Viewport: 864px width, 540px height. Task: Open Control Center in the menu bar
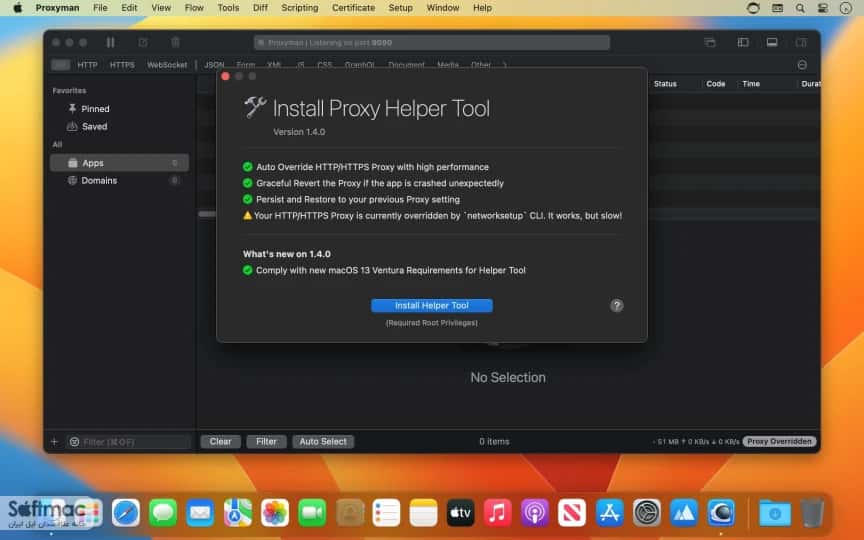[x=823, y=8]
